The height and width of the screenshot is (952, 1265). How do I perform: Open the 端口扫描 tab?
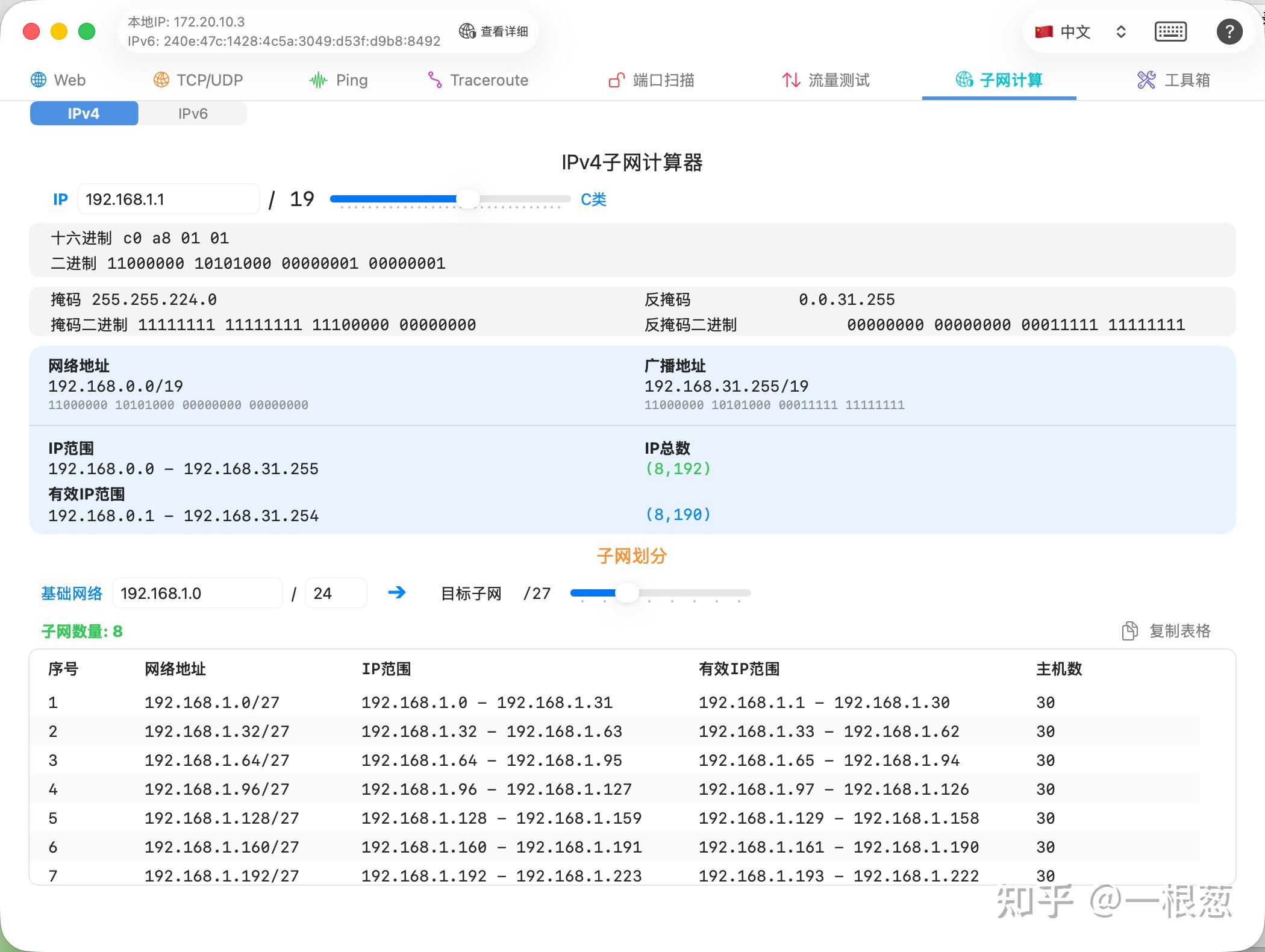[x=651, y=80]
